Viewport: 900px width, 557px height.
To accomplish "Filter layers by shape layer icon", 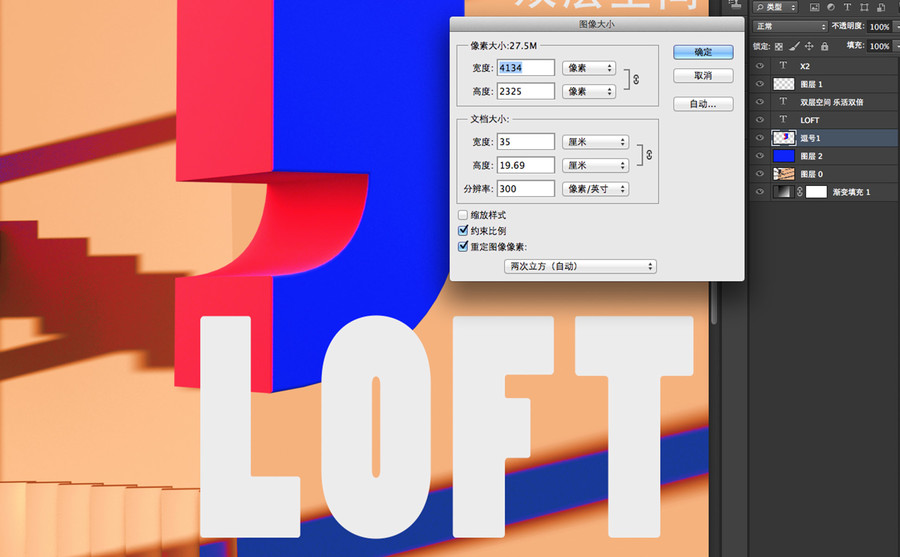I will [x=864, y=7].
